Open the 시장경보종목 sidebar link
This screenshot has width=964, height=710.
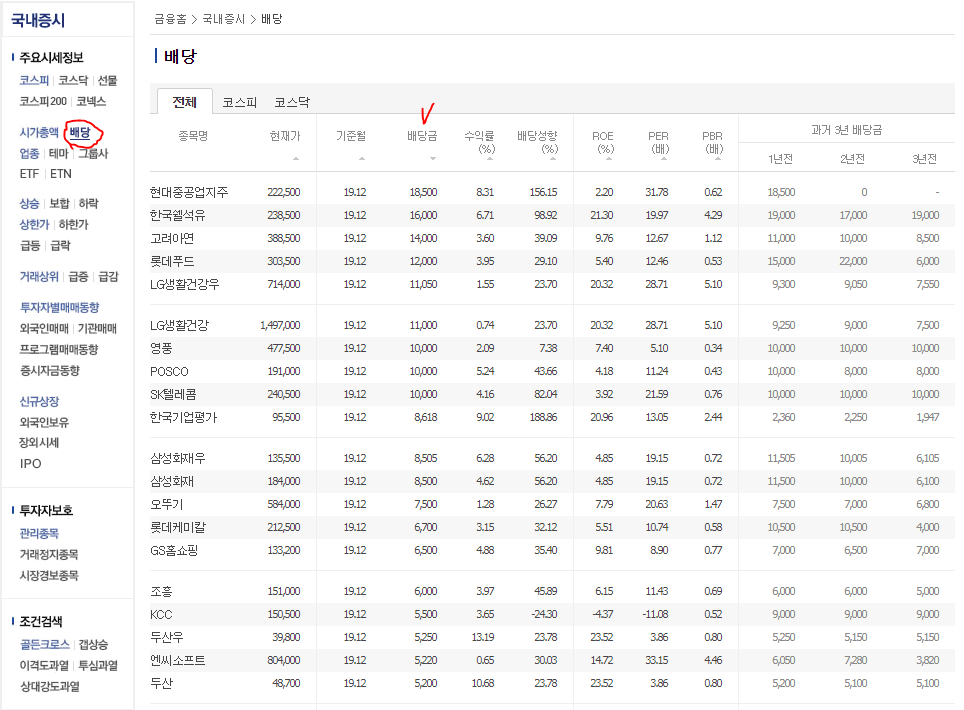(x=49, y=575)
